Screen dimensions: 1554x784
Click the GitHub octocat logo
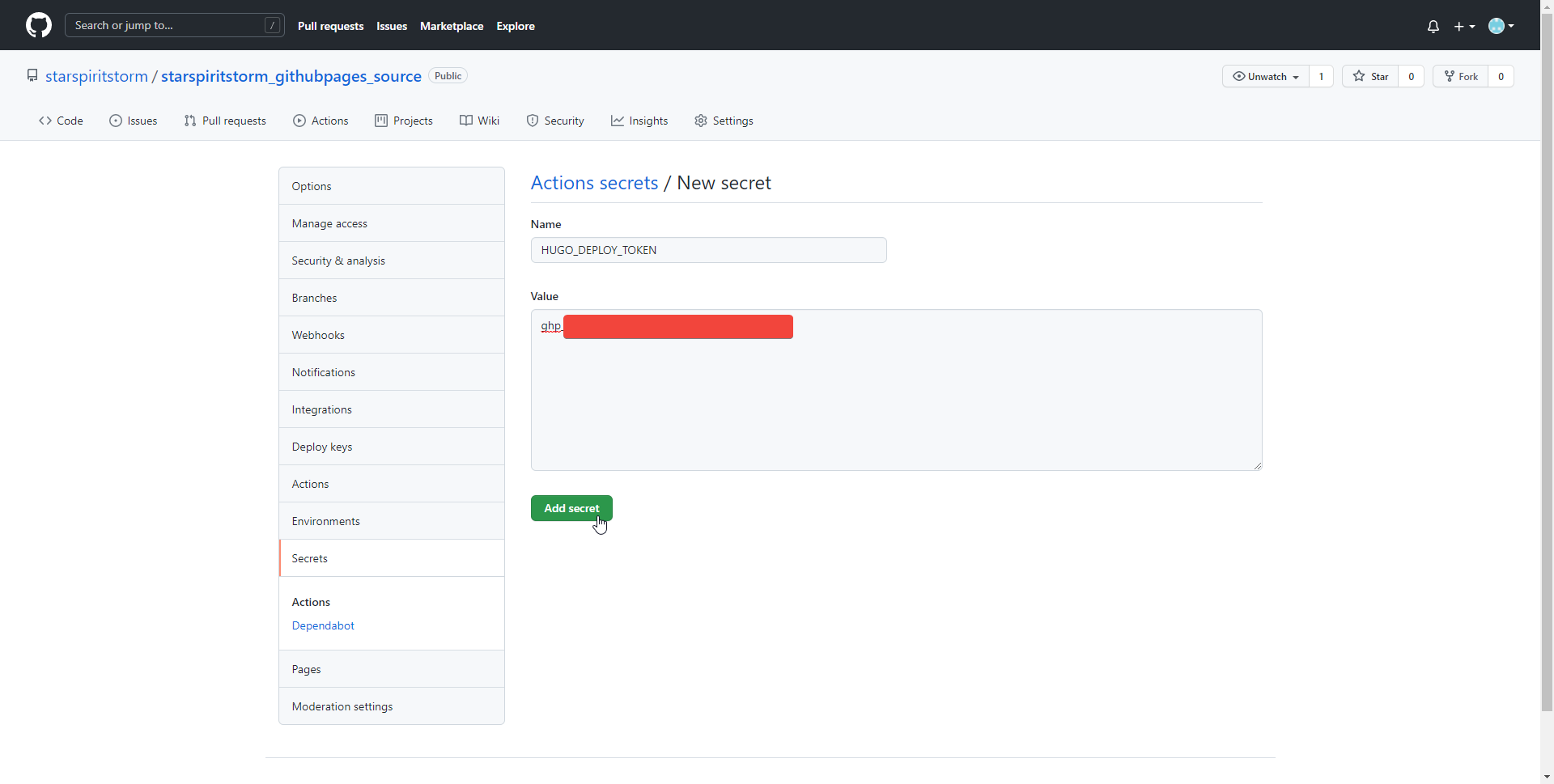coord(39,25)
